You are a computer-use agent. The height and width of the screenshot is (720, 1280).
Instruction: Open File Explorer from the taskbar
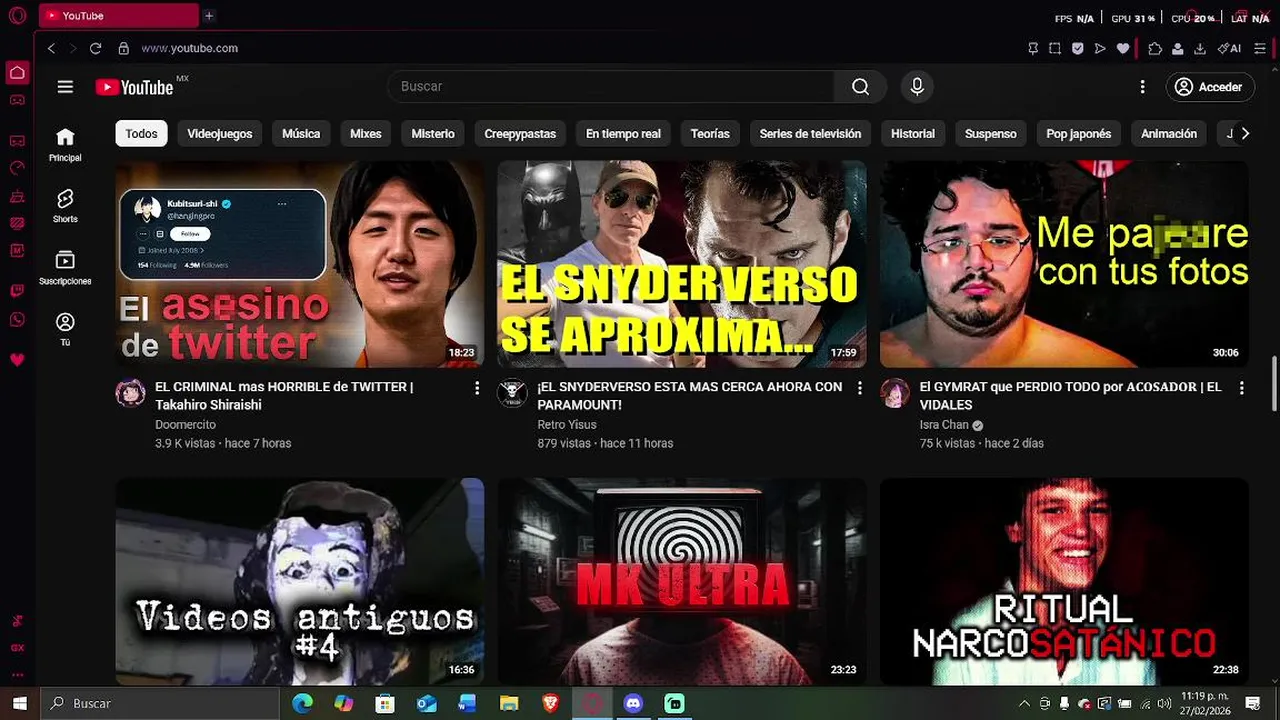pos(509,703)
